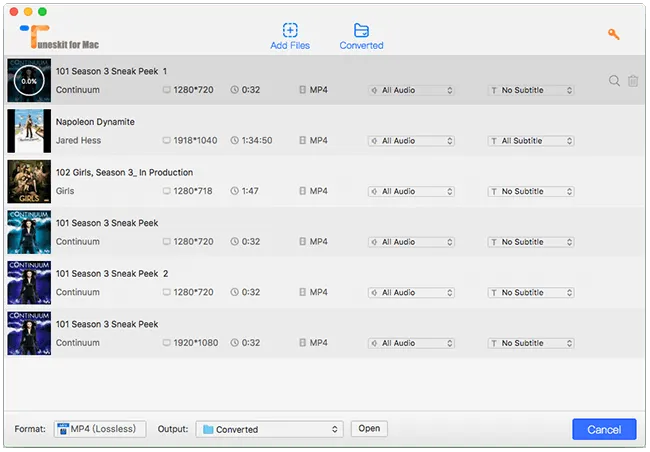Viewport: 650px width, 452px height.
Task: Click the Add Files icon
Action: (x=290, y=30)
